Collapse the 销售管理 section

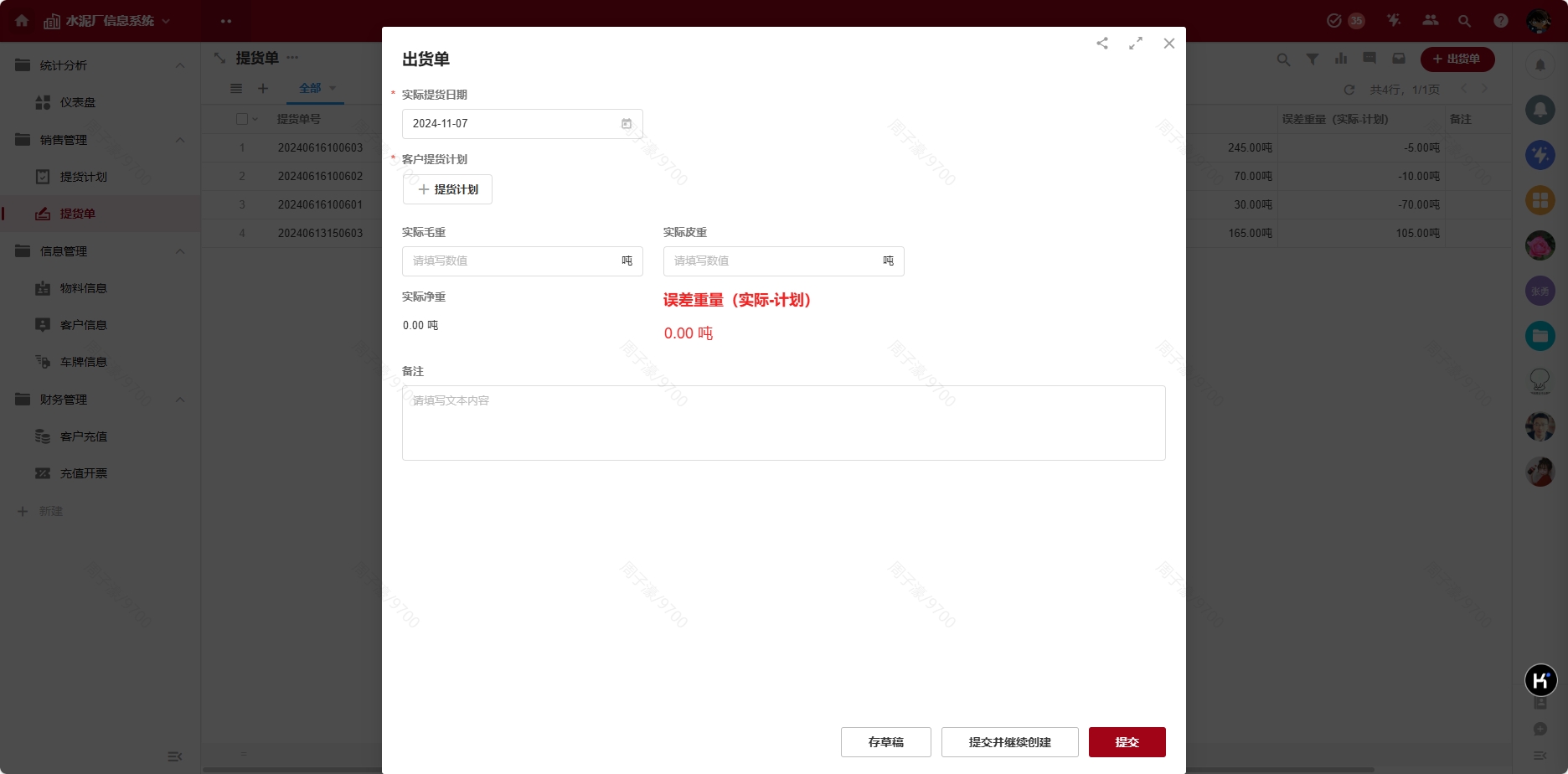click(x=179, y=140)
